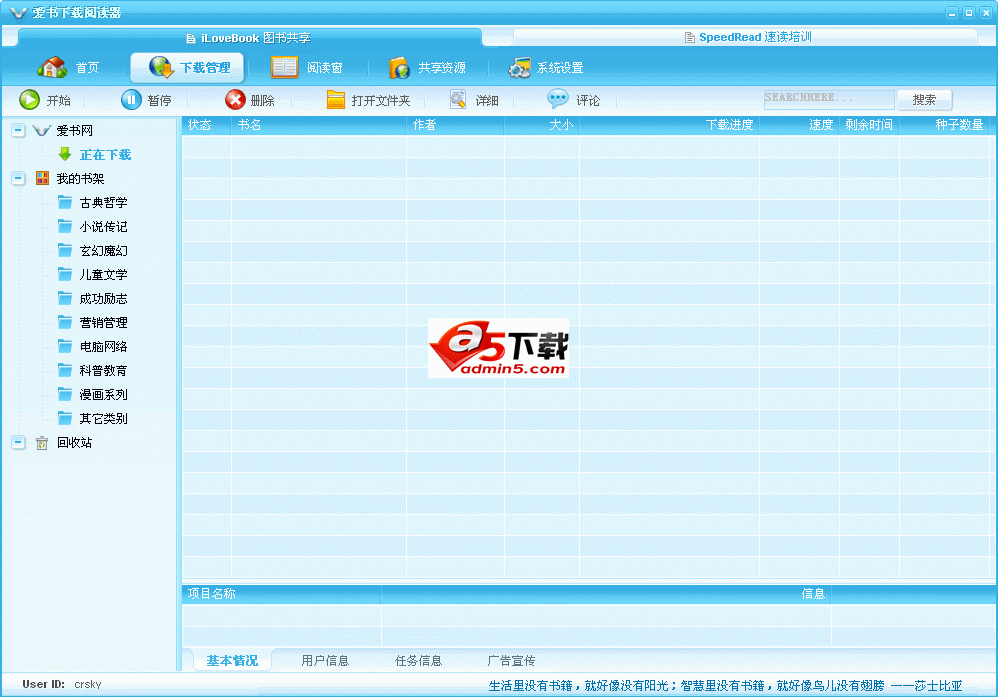Open the 基本情况 bottom tab
This screenshot has width=998, height=697.
click(x=232, y=661)
